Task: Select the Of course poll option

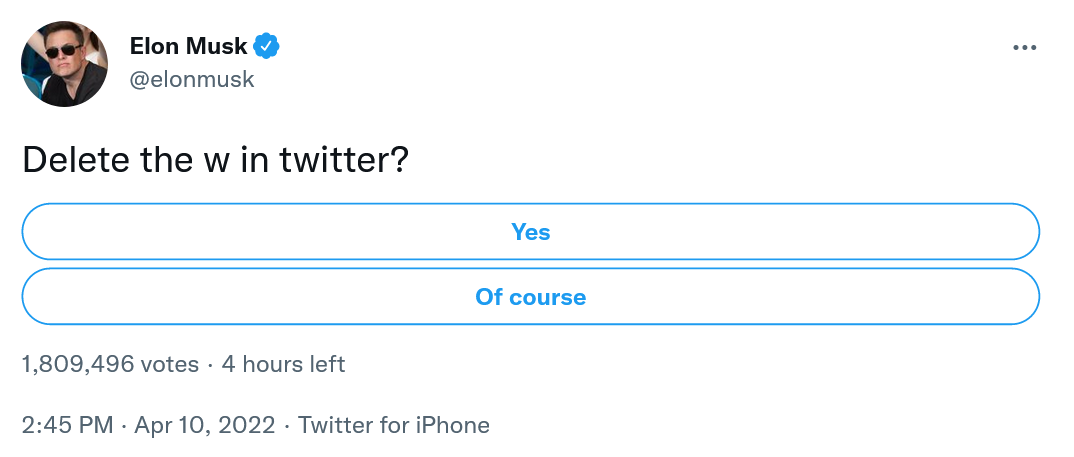Action: [x=531, y=297]
